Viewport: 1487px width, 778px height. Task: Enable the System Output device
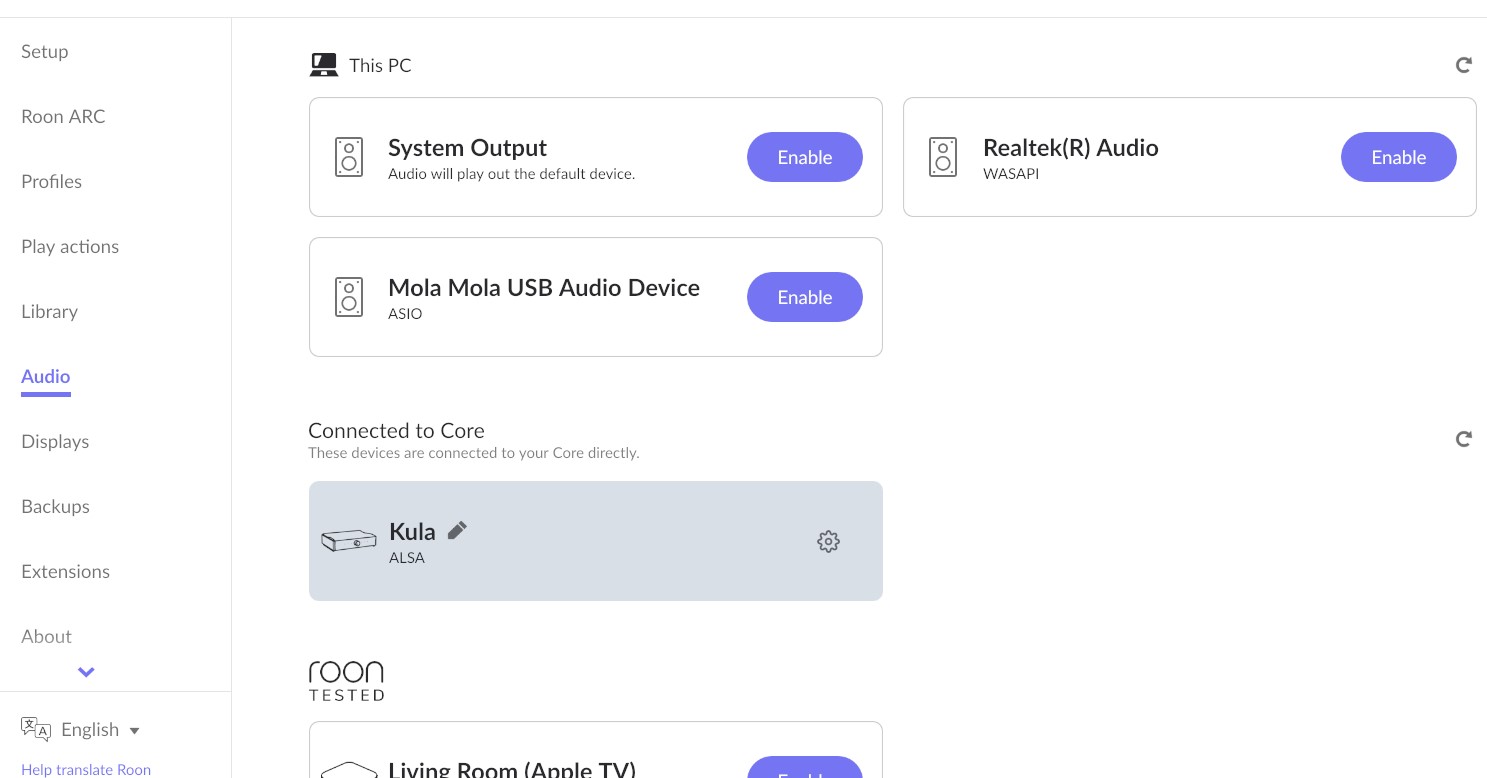coord(804,157)
